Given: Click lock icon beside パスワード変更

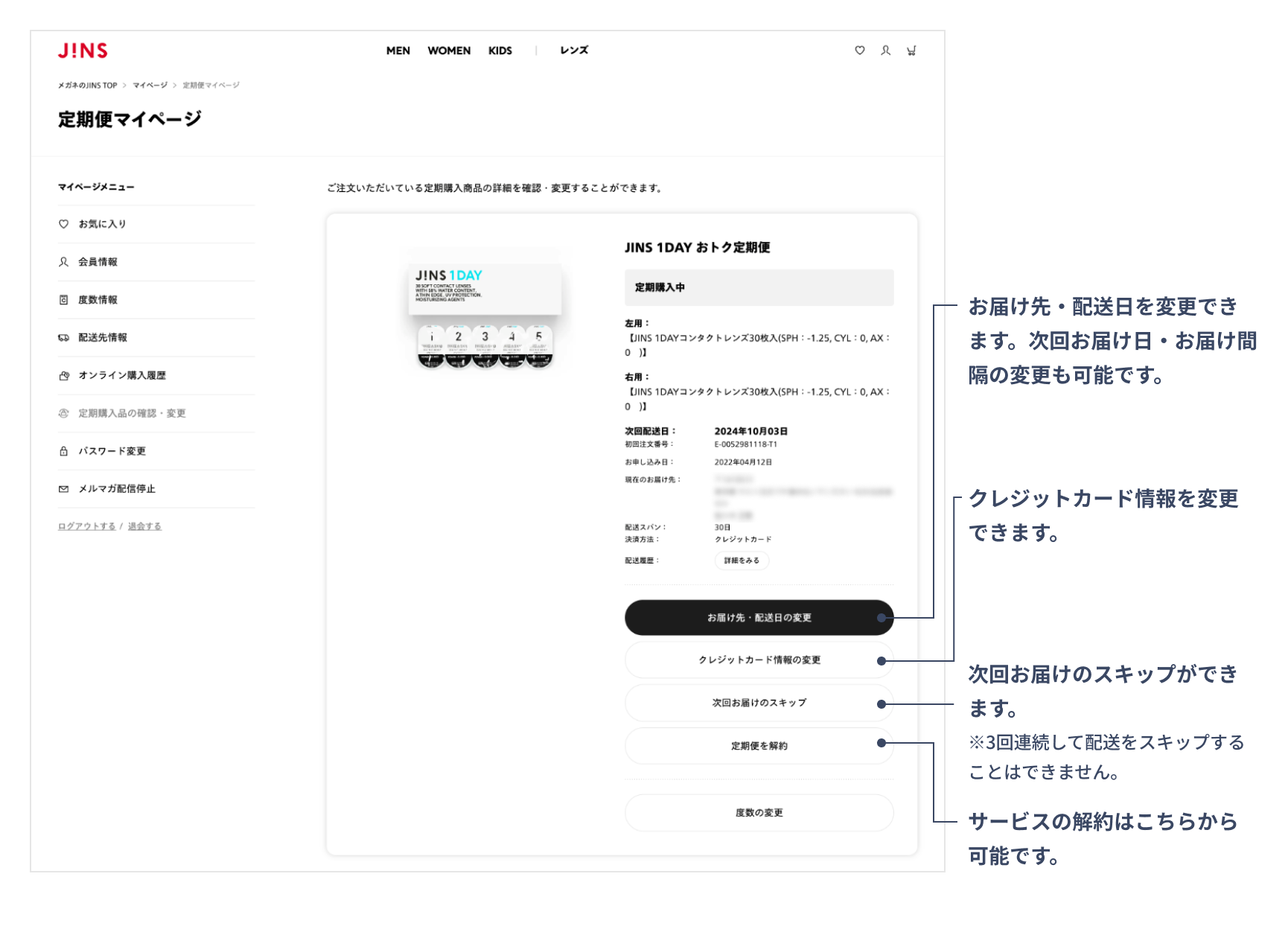Looking at the screenshot, I should (63, 451).
